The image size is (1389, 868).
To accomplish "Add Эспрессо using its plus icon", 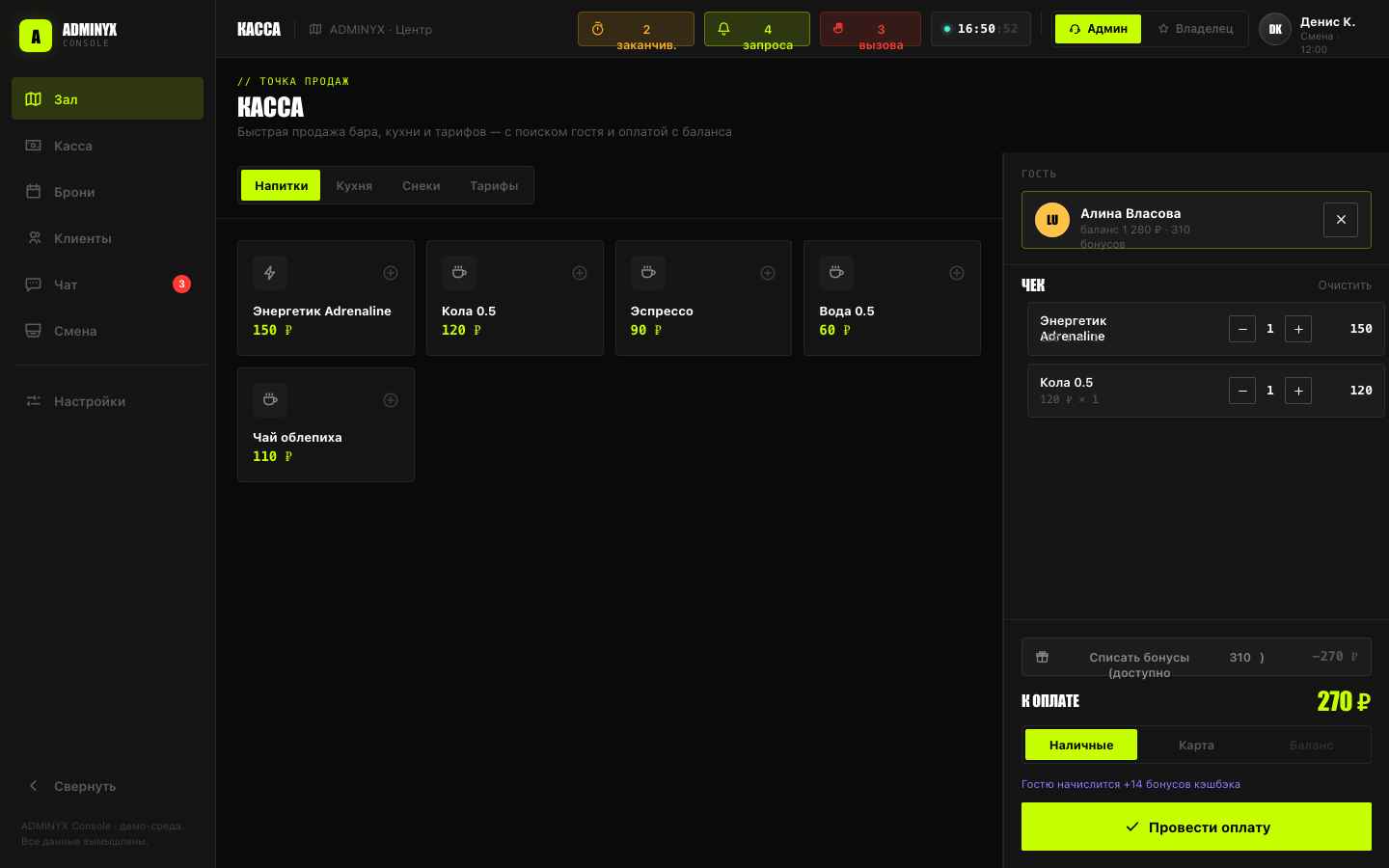I will (768, 273).
